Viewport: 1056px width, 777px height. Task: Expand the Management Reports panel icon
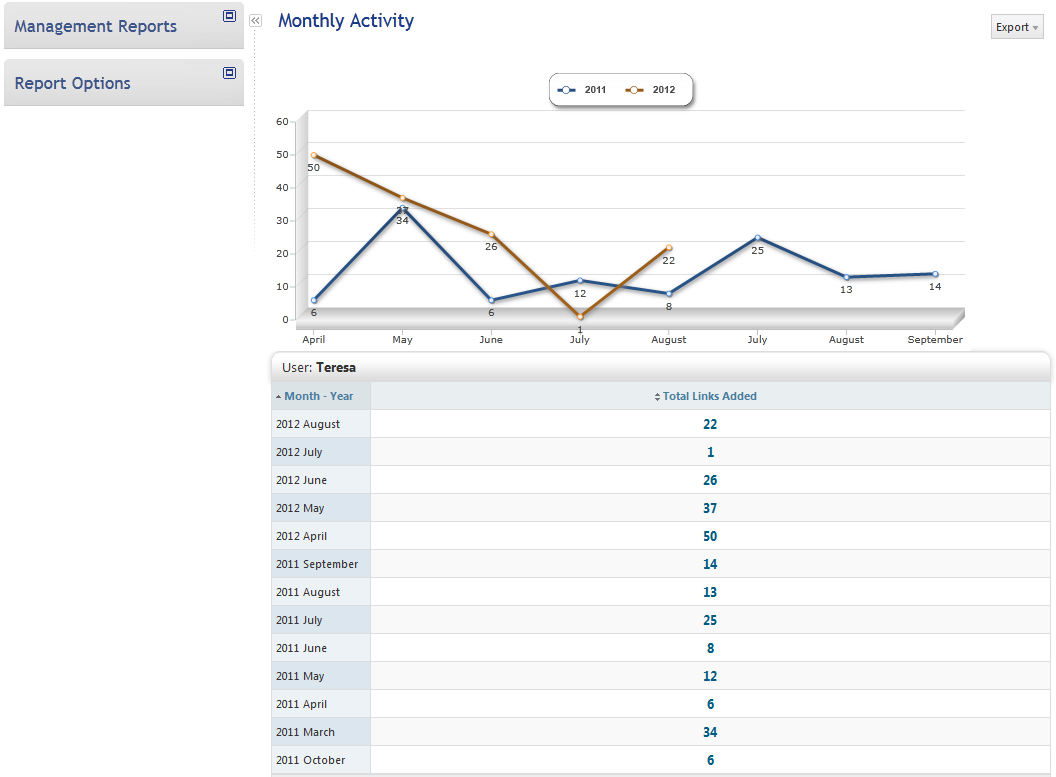click(229, 16)
